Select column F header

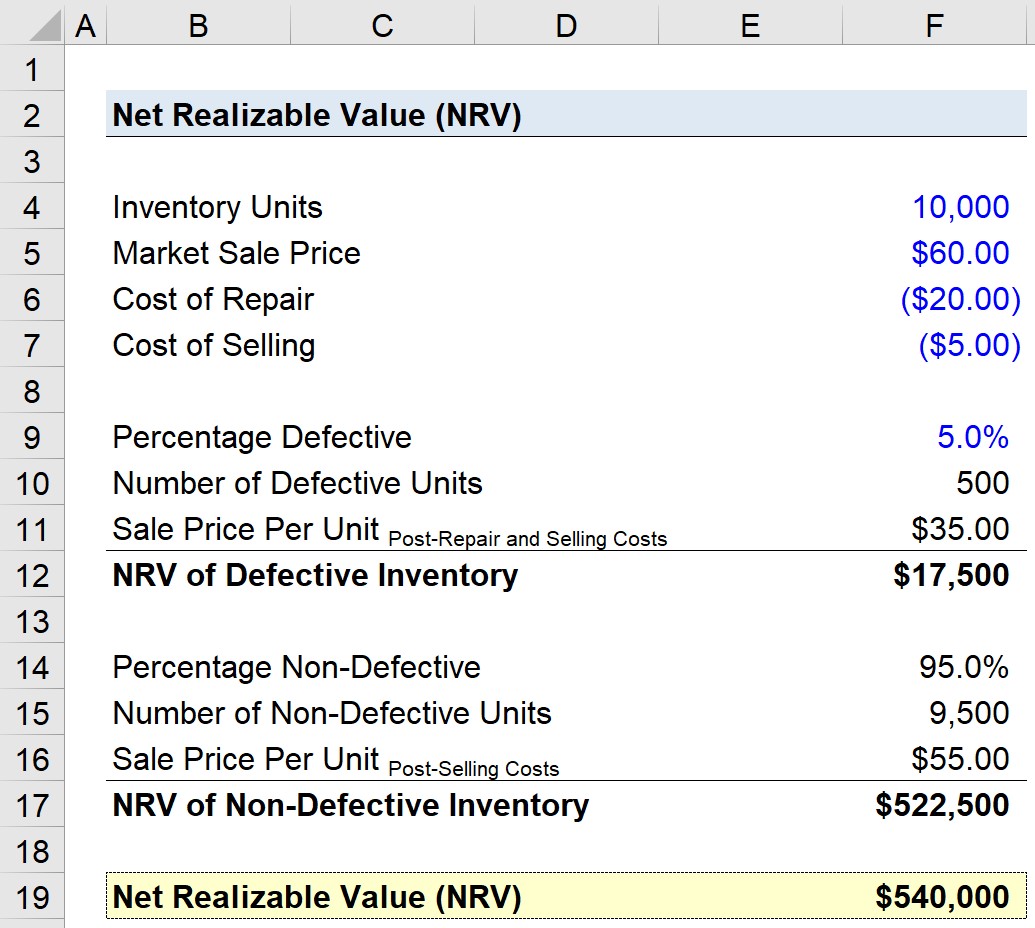click(x=935, y=26)
